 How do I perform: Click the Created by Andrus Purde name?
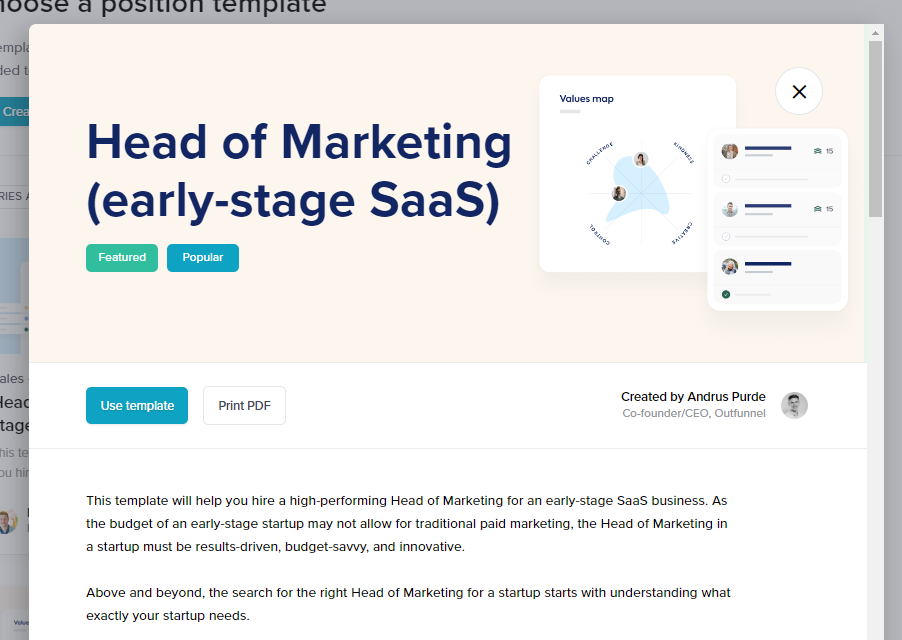(693, 397)
